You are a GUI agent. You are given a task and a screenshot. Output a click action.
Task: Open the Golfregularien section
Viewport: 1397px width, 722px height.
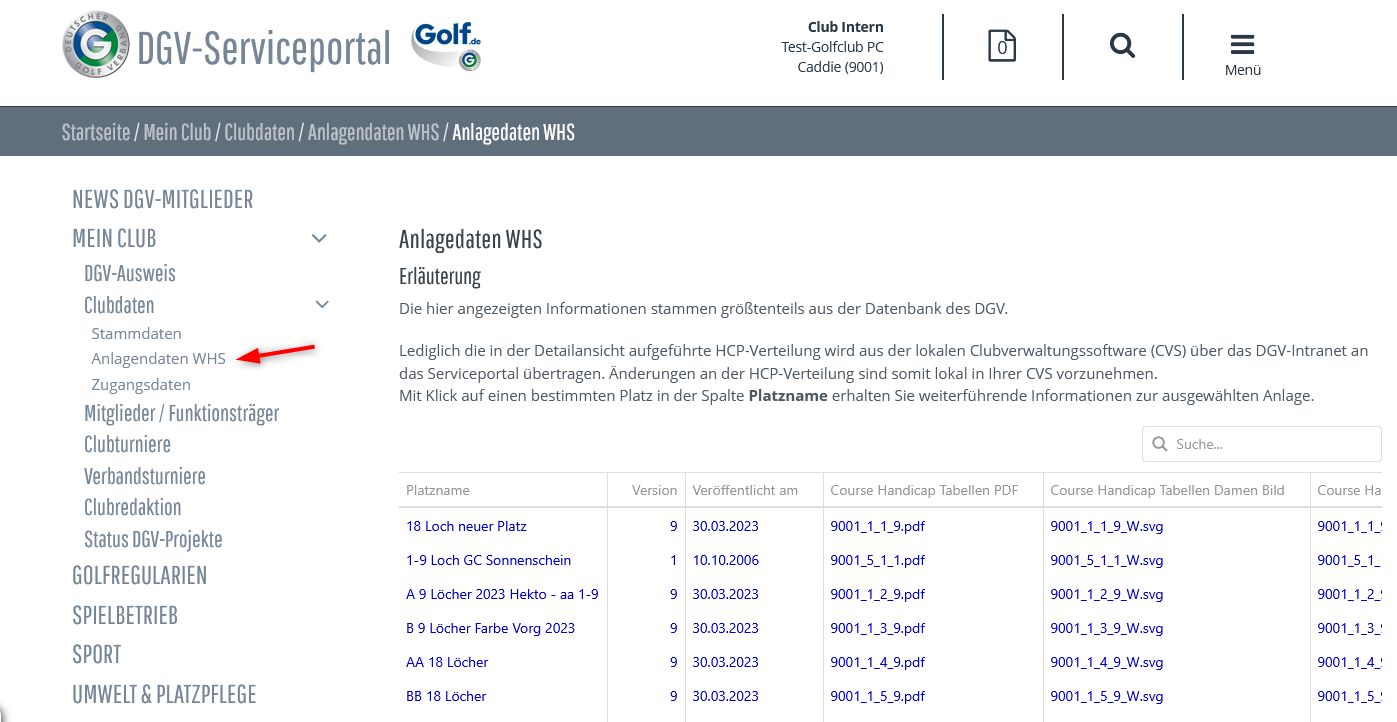tap(139, 575)
